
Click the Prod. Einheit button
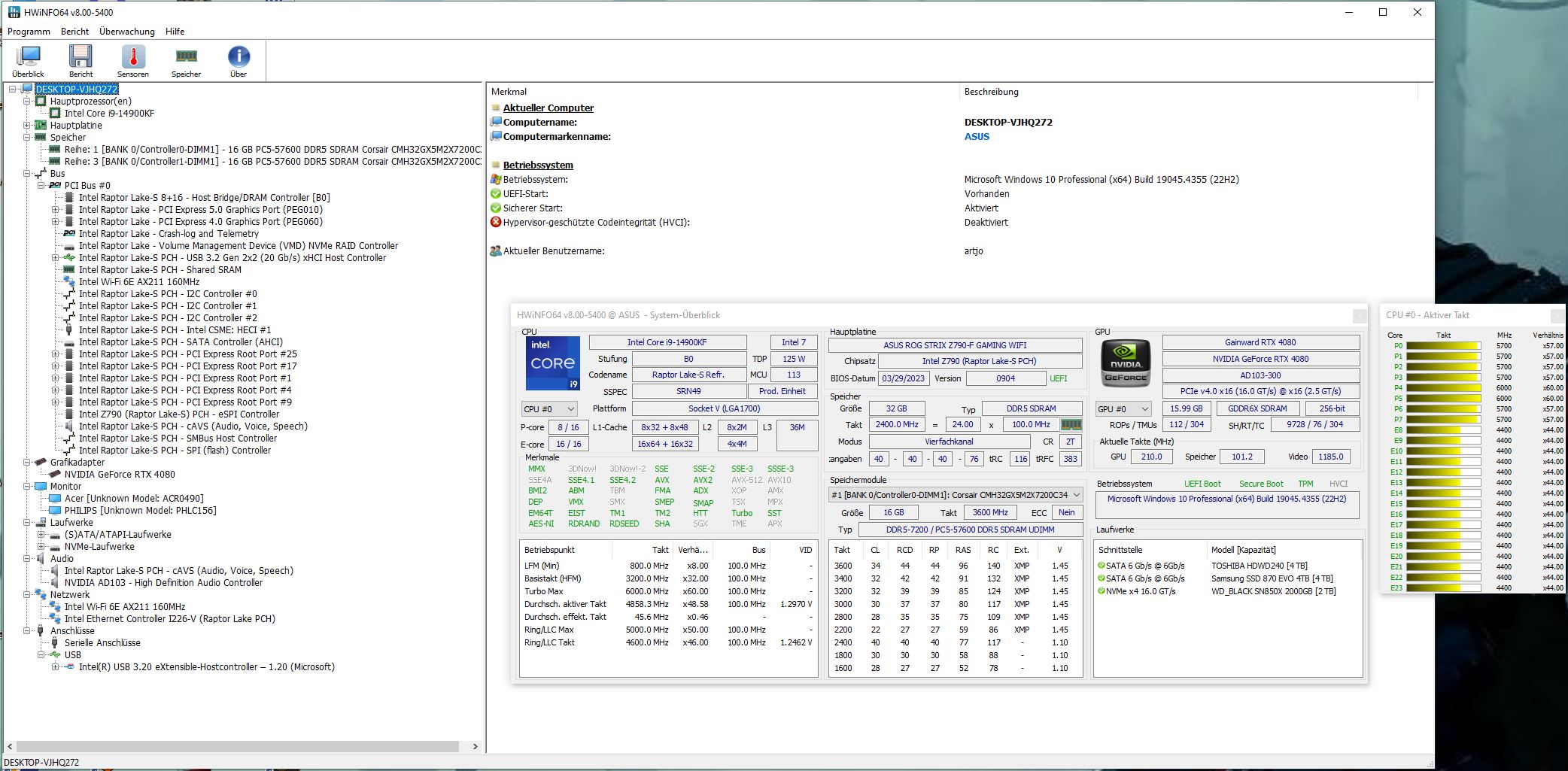(x=782, y=392)
